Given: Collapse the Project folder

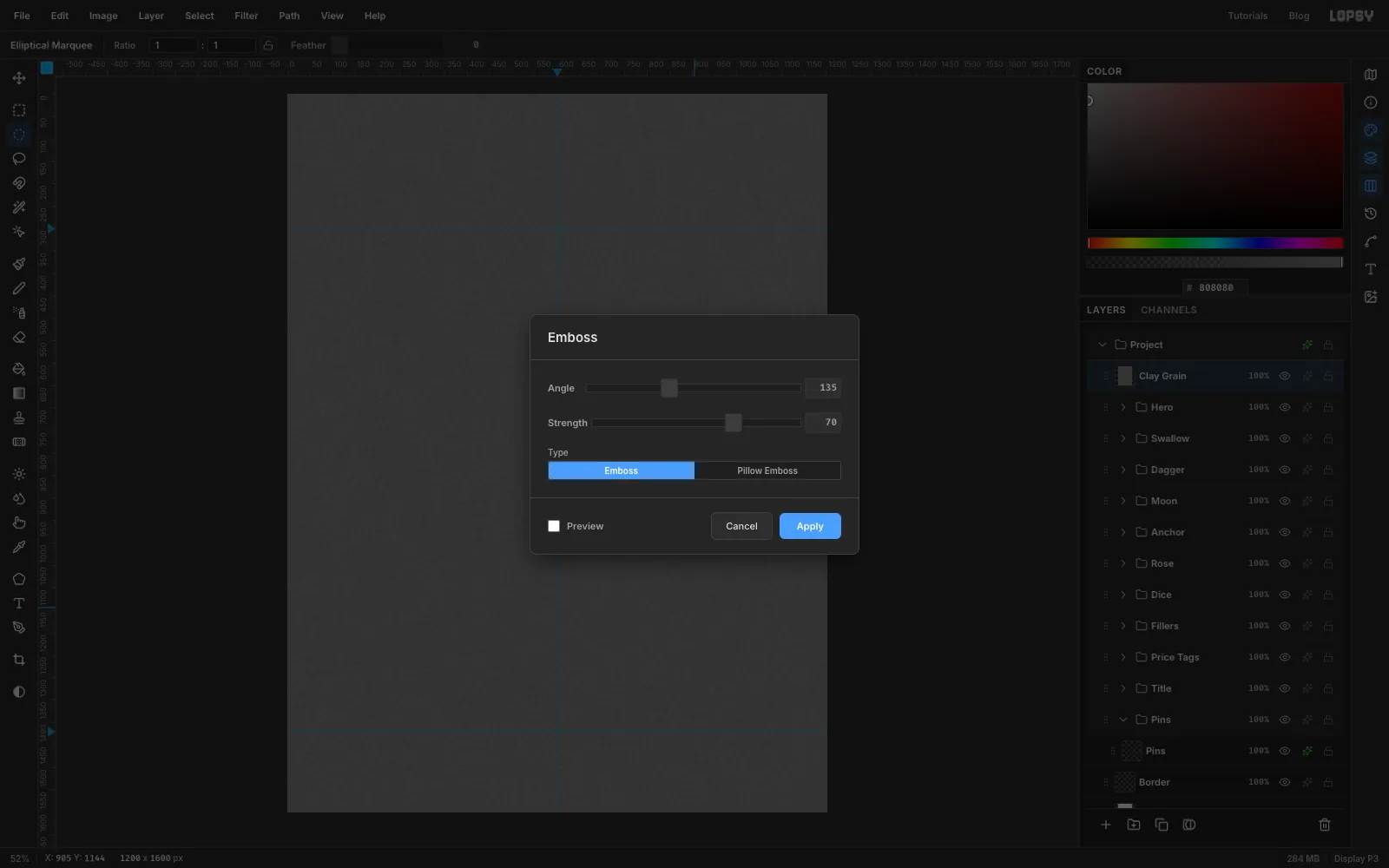Looking at the screenshot, I should tap(1103, 345).
